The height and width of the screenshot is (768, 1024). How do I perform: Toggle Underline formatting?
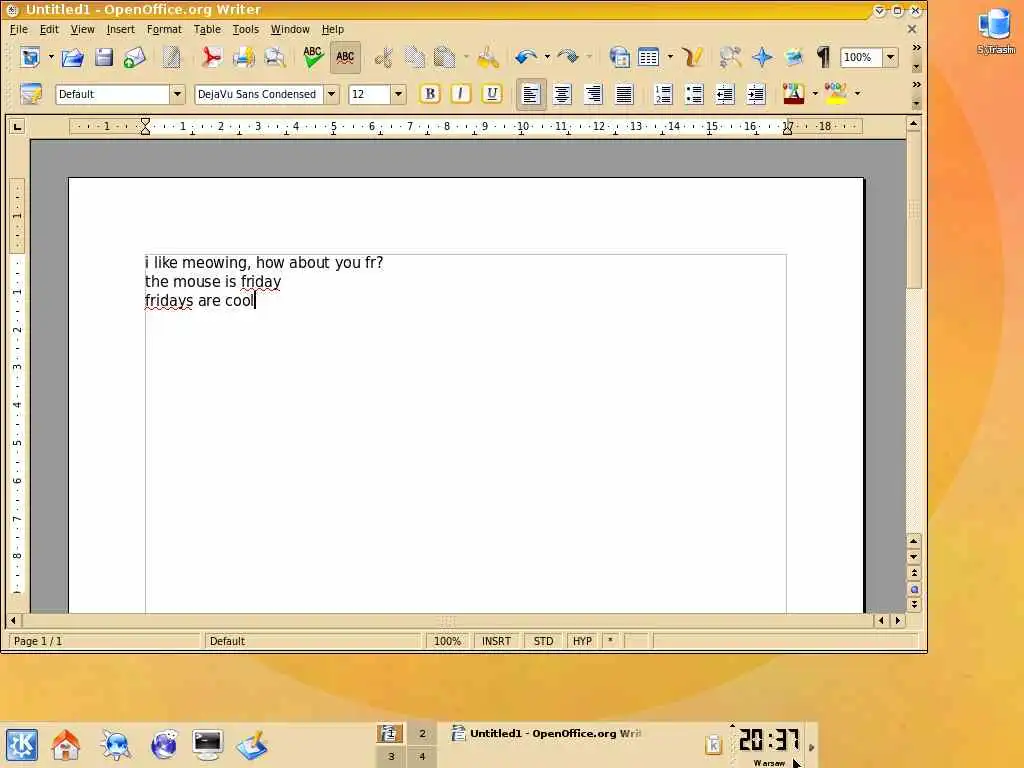coord(492,94)
